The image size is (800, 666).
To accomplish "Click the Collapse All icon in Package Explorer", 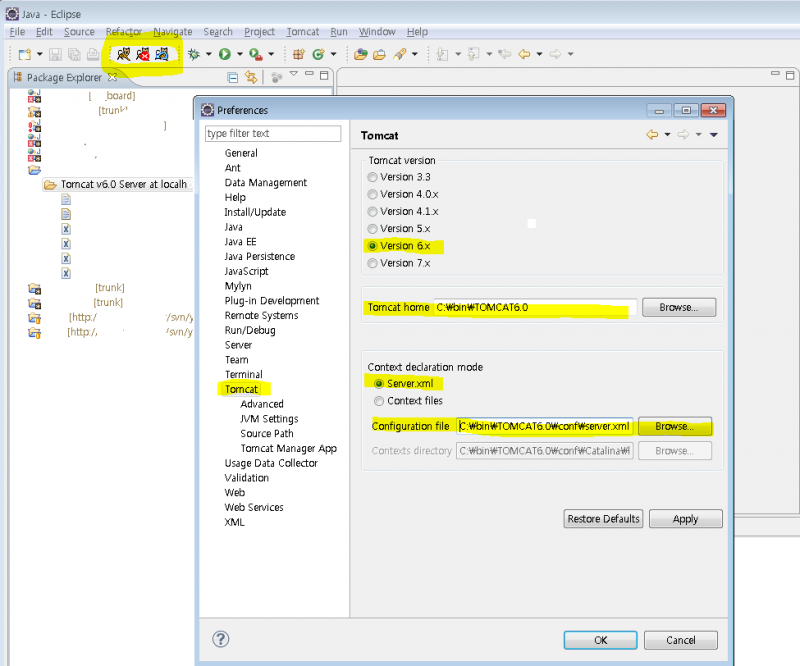I will [x=233, y=77].
